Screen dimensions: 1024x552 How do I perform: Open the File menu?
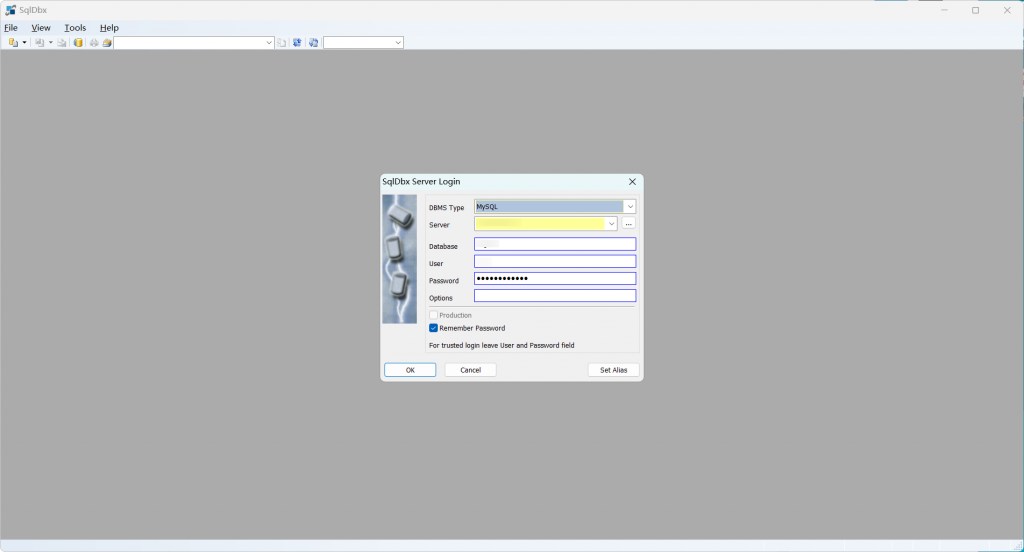[11, 27]
